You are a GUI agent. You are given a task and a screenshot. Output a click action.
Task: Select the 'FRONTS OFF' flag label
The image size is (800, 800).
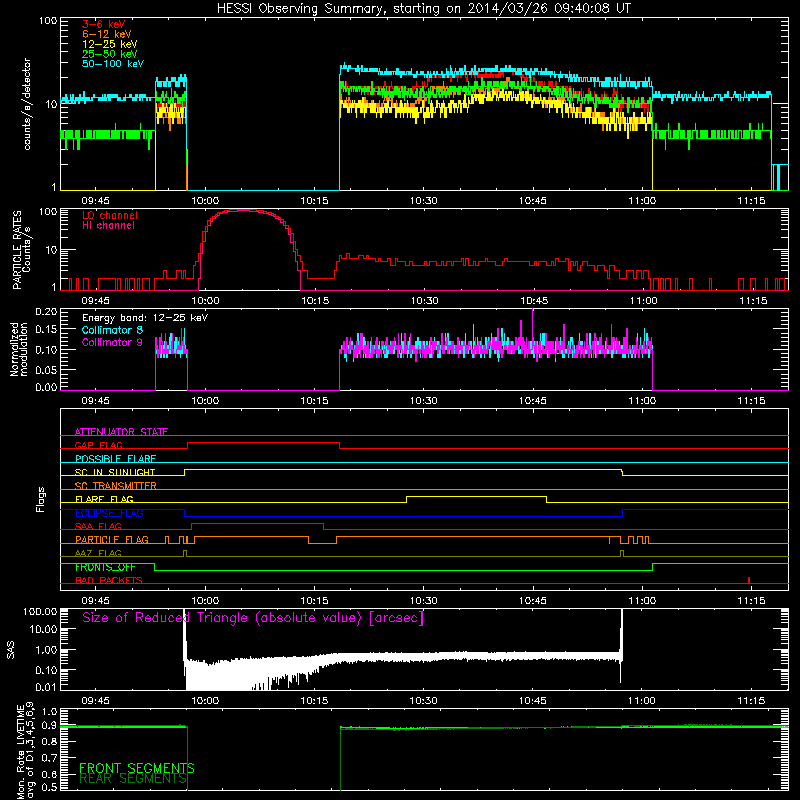(105, 567)
